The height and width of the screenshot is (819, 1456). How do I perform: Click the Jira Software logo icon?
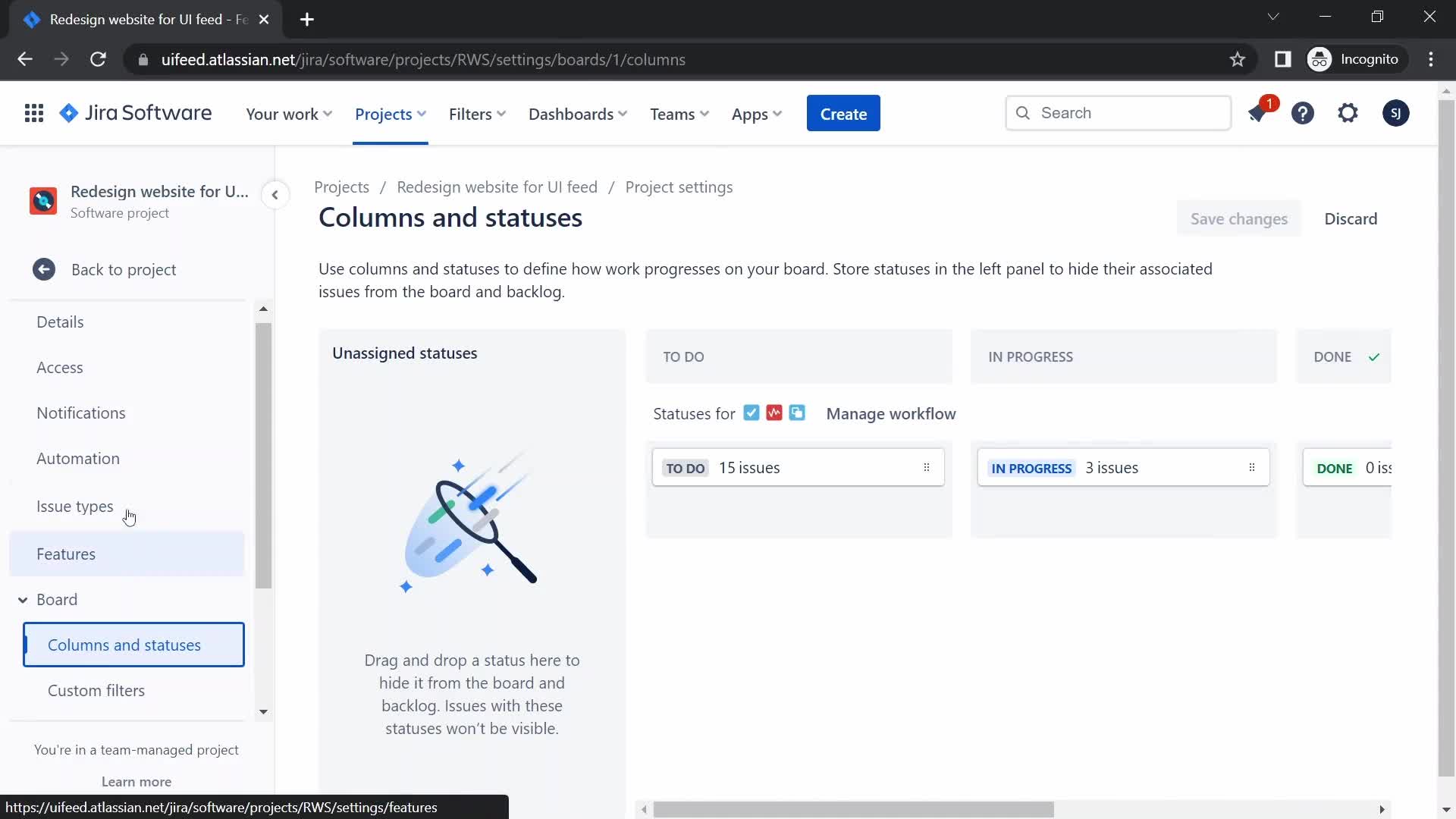[68, 112]
